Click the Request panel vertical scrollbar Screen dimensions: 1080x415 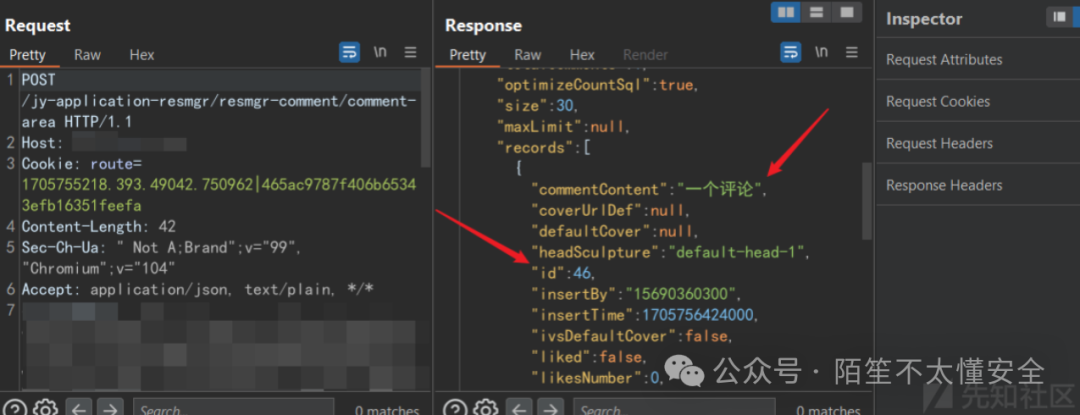[426, 118]
